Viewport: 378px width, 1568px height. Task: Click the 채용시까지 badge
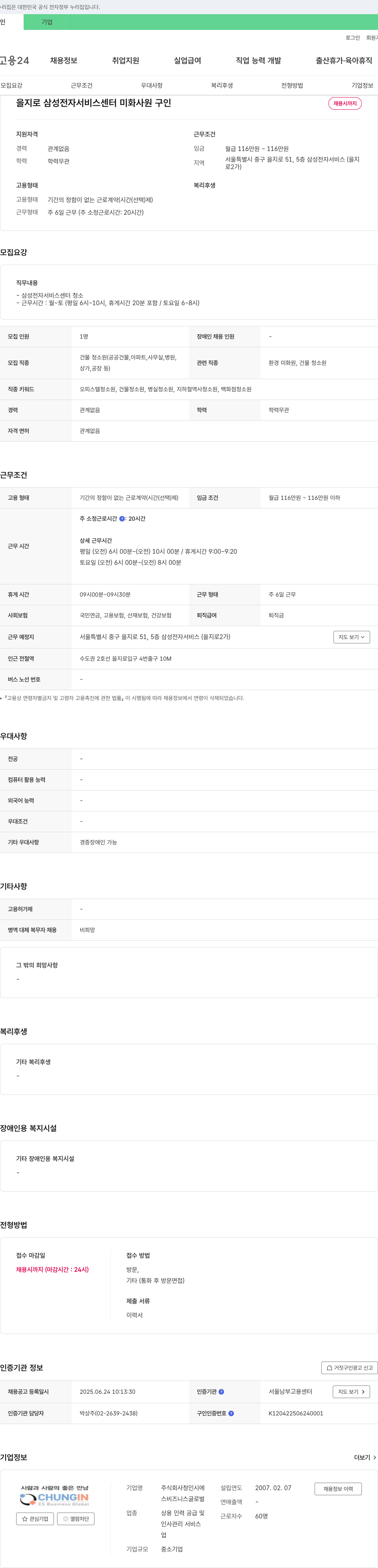click(x=345, y=103)
